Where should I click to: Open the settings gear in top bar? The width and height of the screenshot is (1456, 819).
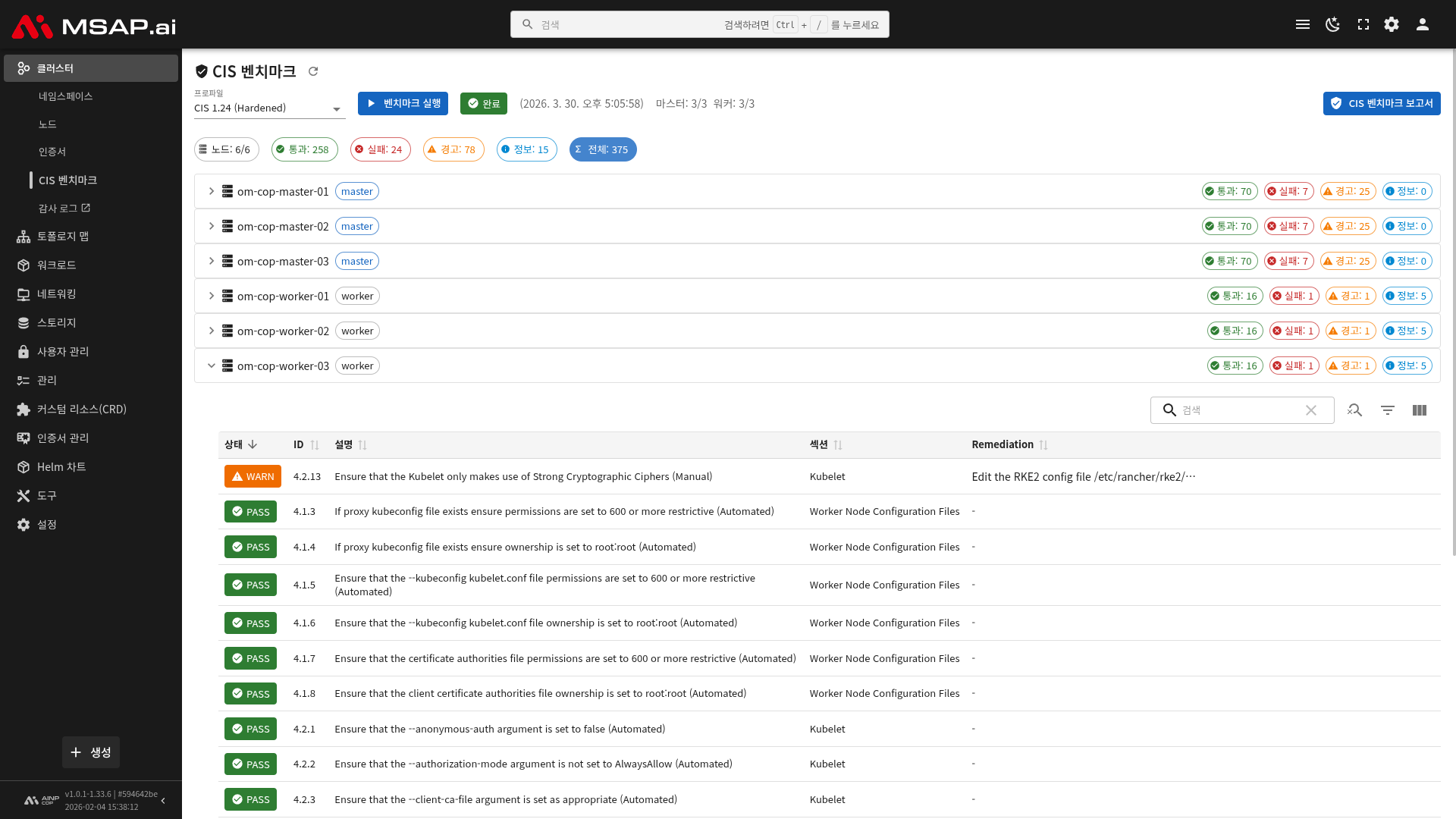1392,24
